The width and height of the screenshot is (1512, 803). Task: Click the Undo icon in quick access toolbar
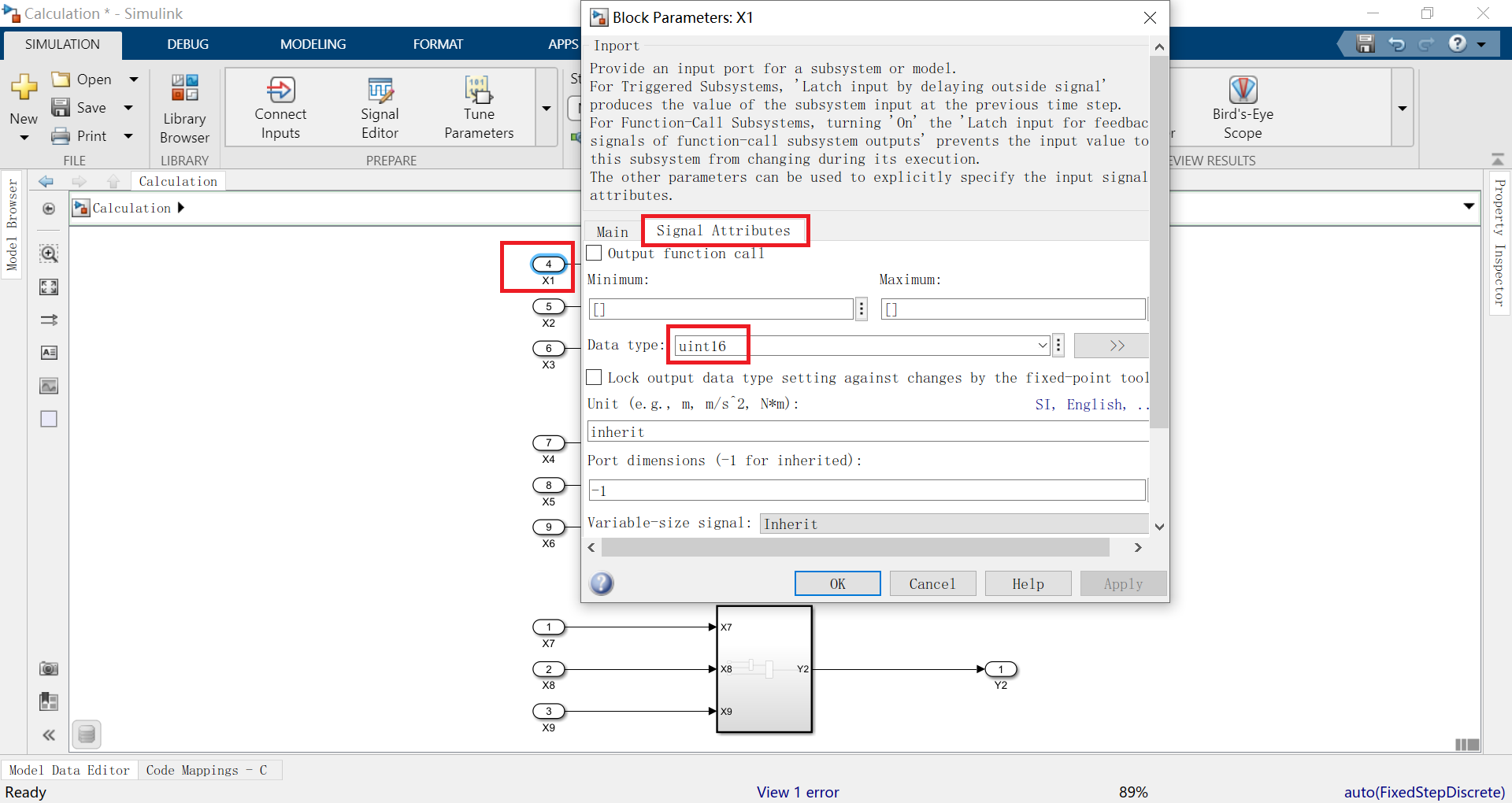[1396, 44]
